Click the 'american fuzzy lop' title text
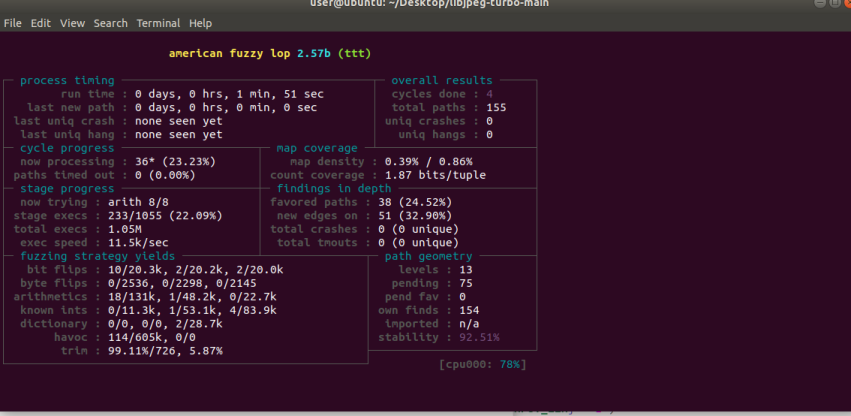 tap(230, 53)
